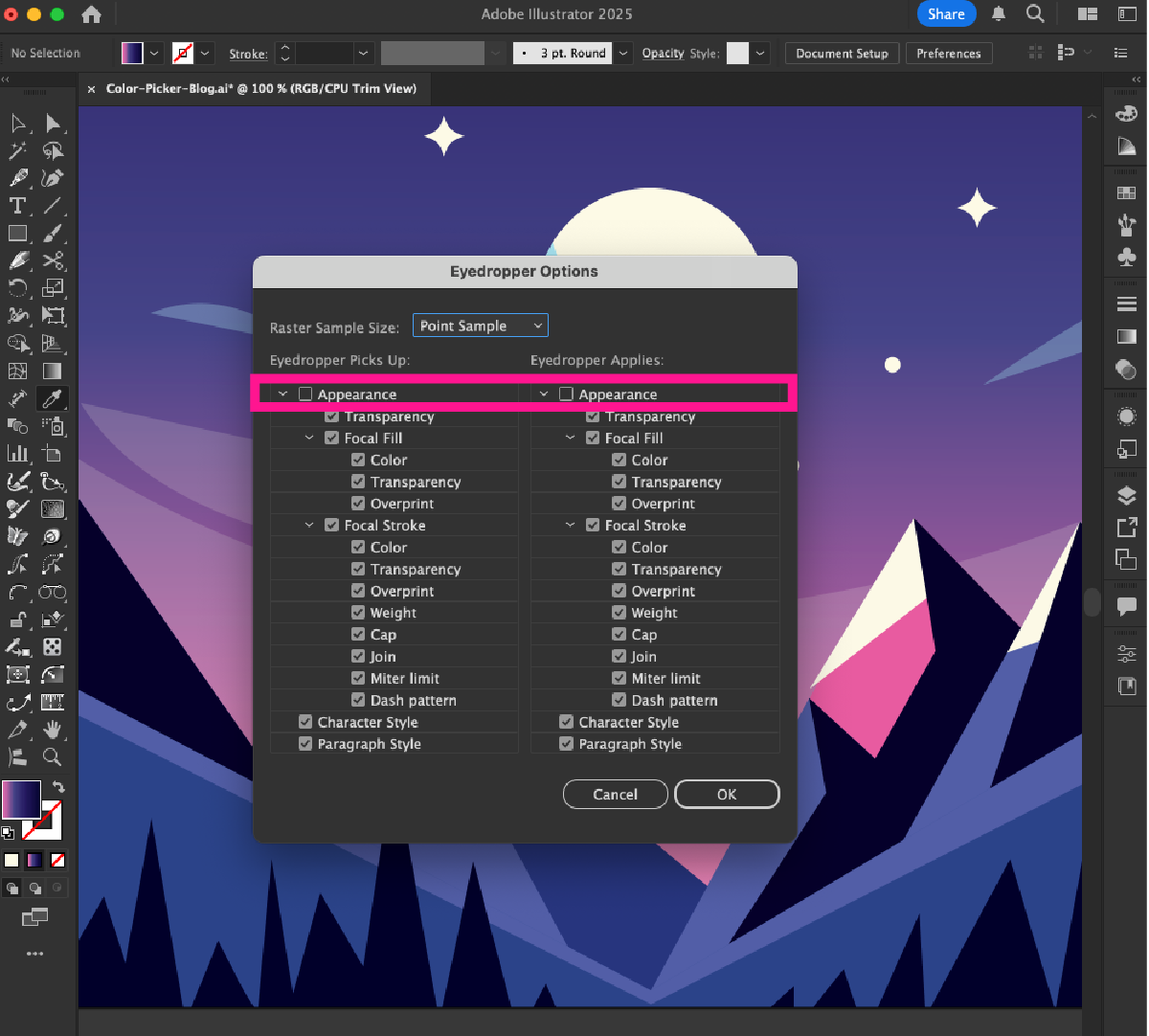Pick the Hand tool
The image size is (1149, 1036).
pos(53,730)
